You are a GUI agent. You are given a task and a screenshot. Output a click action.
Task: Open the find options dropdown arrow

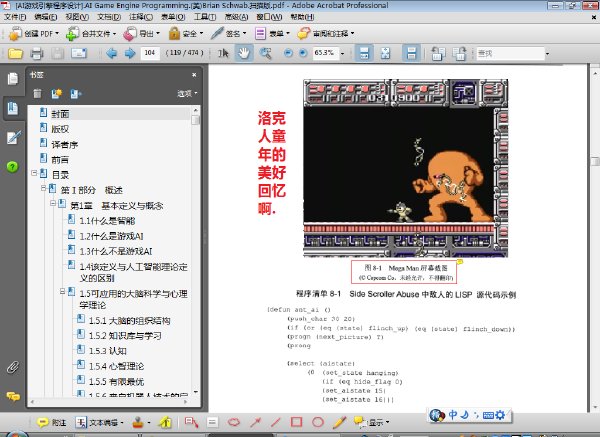pos(548,54)
